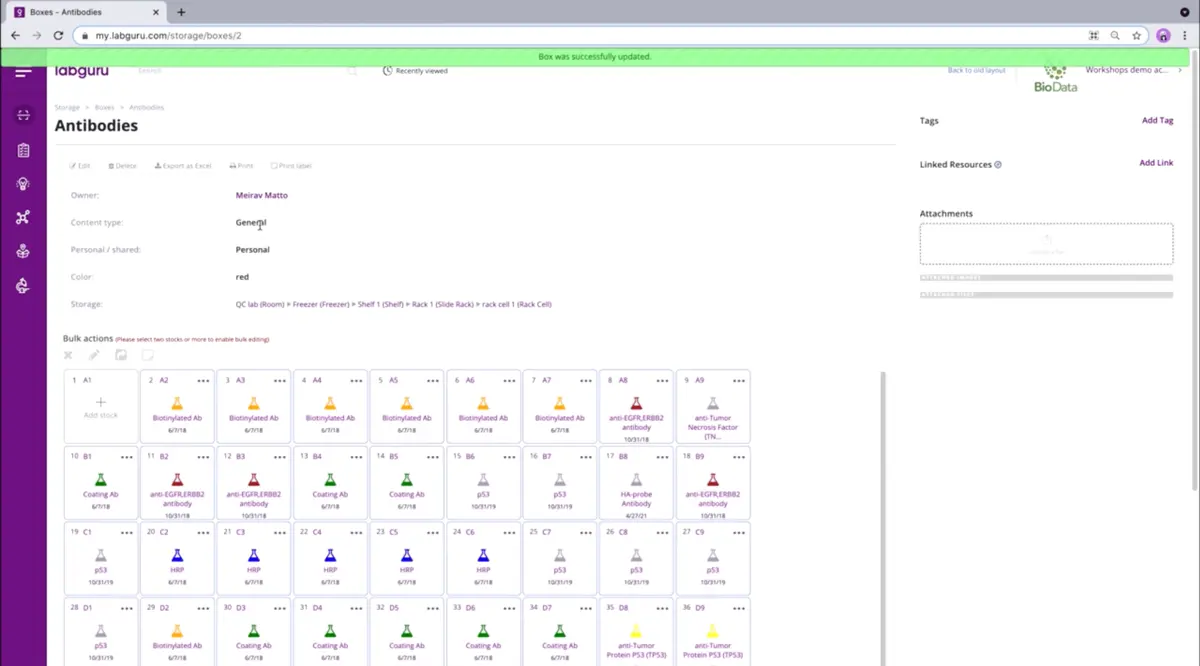Open the three-dots menu on cell A2

point(203,381)
